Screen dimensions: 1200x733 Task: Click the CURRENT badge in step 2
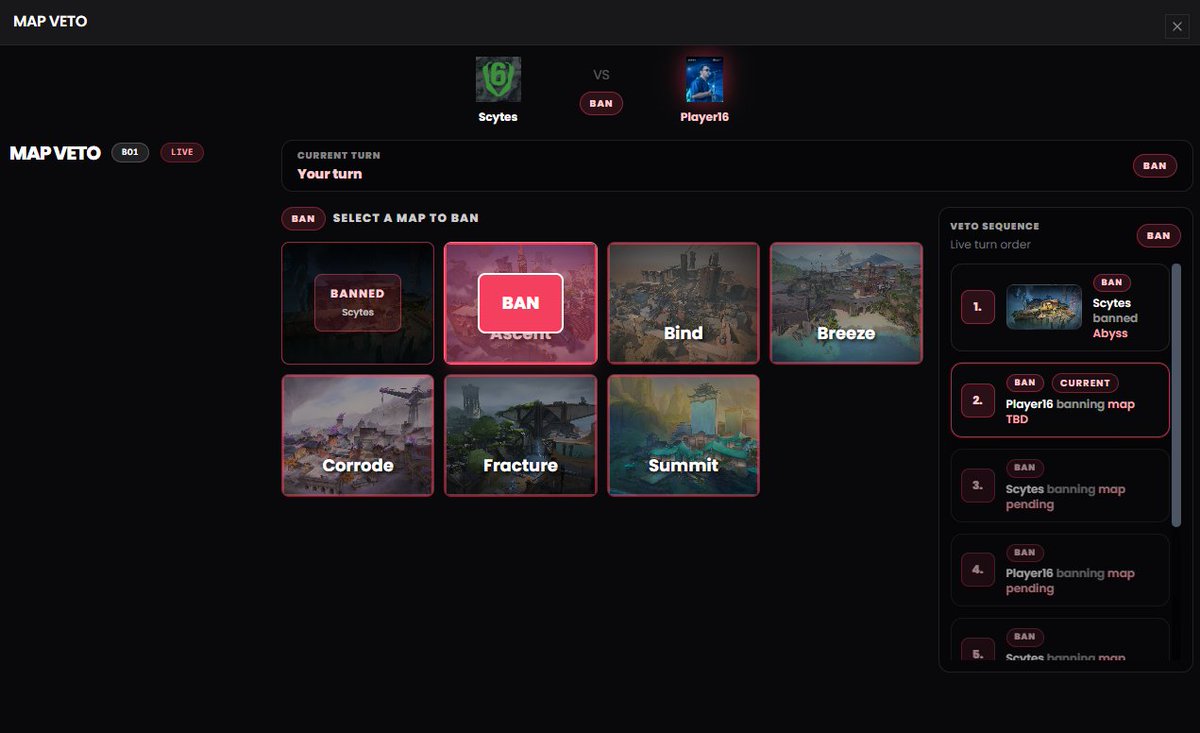point(1085,383)
